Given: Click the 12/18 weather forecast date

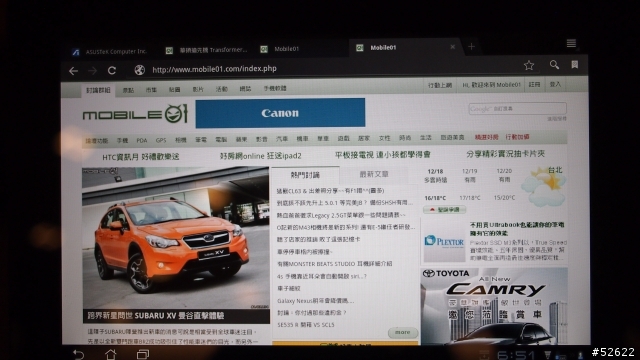Looking at the screenshot, I should click(x=435, y=171).
